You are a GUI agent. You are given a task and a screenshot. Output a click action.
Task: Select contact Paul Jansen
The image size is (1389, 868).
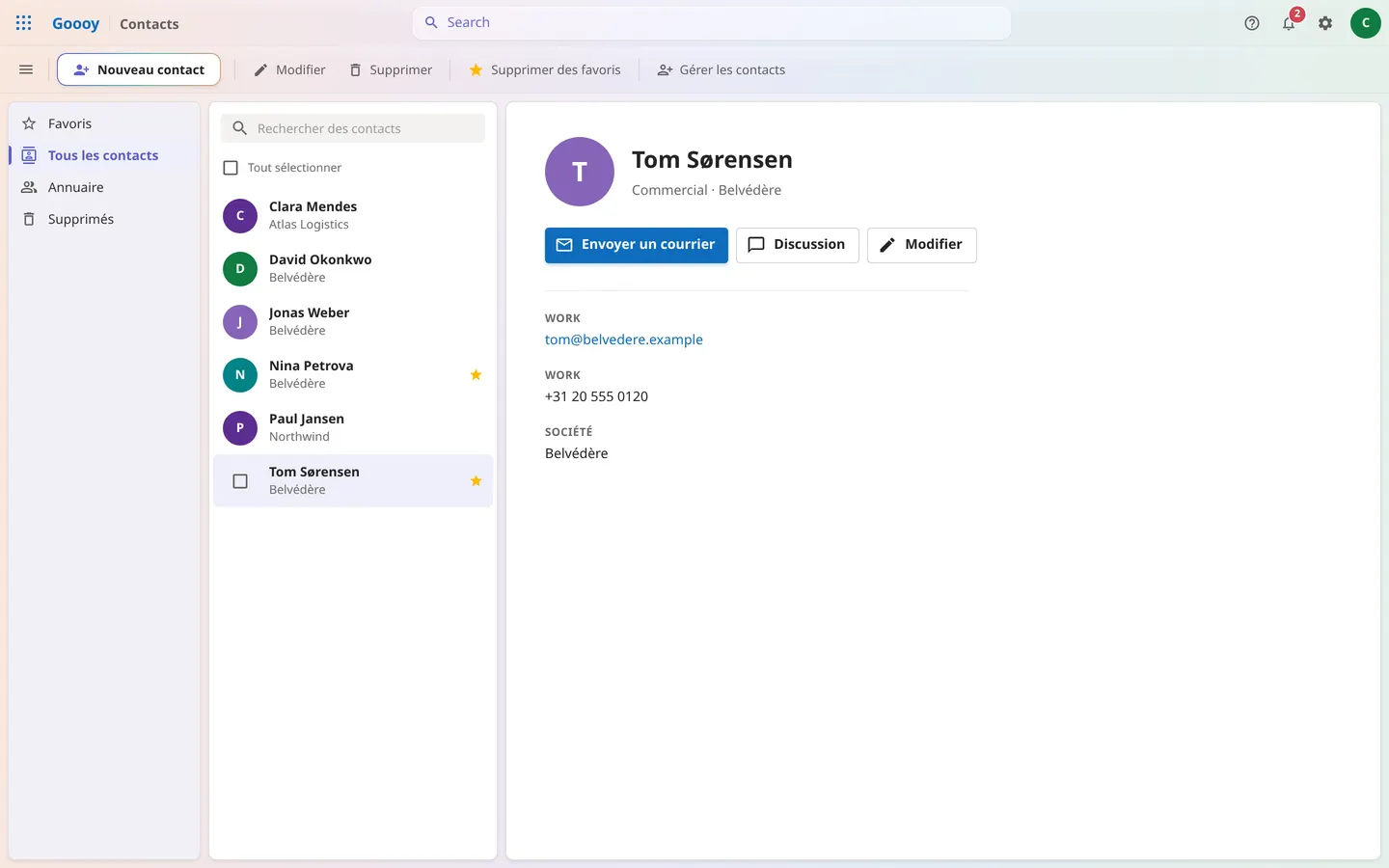353,427
